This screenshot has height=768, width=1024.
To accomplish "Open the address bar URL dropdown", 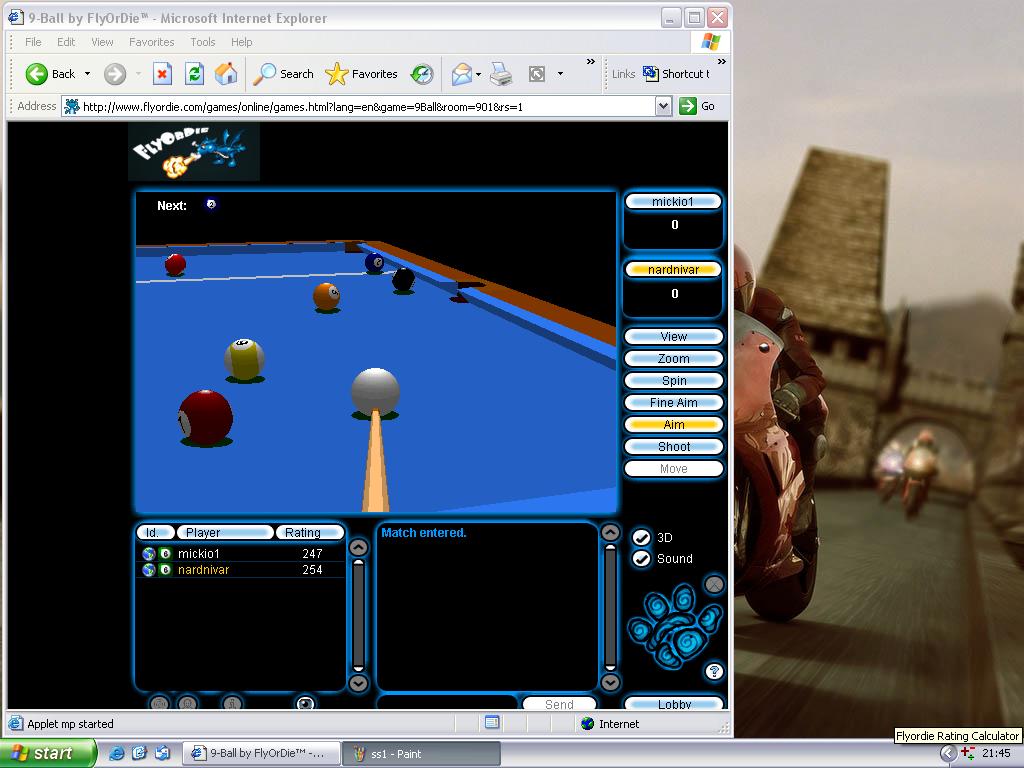I will [x=663, y=106].
